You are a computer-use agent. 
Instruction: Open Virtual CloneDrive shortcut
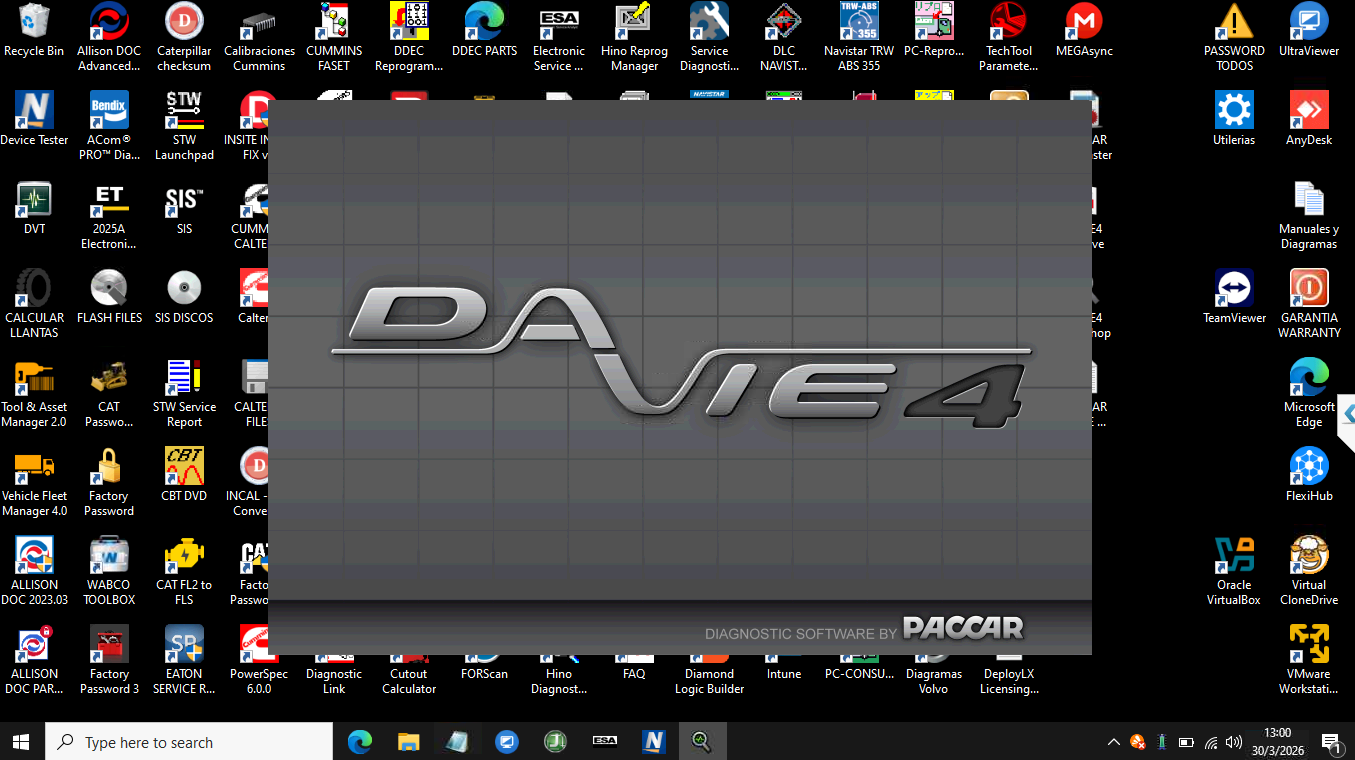tap(1309, 571)
